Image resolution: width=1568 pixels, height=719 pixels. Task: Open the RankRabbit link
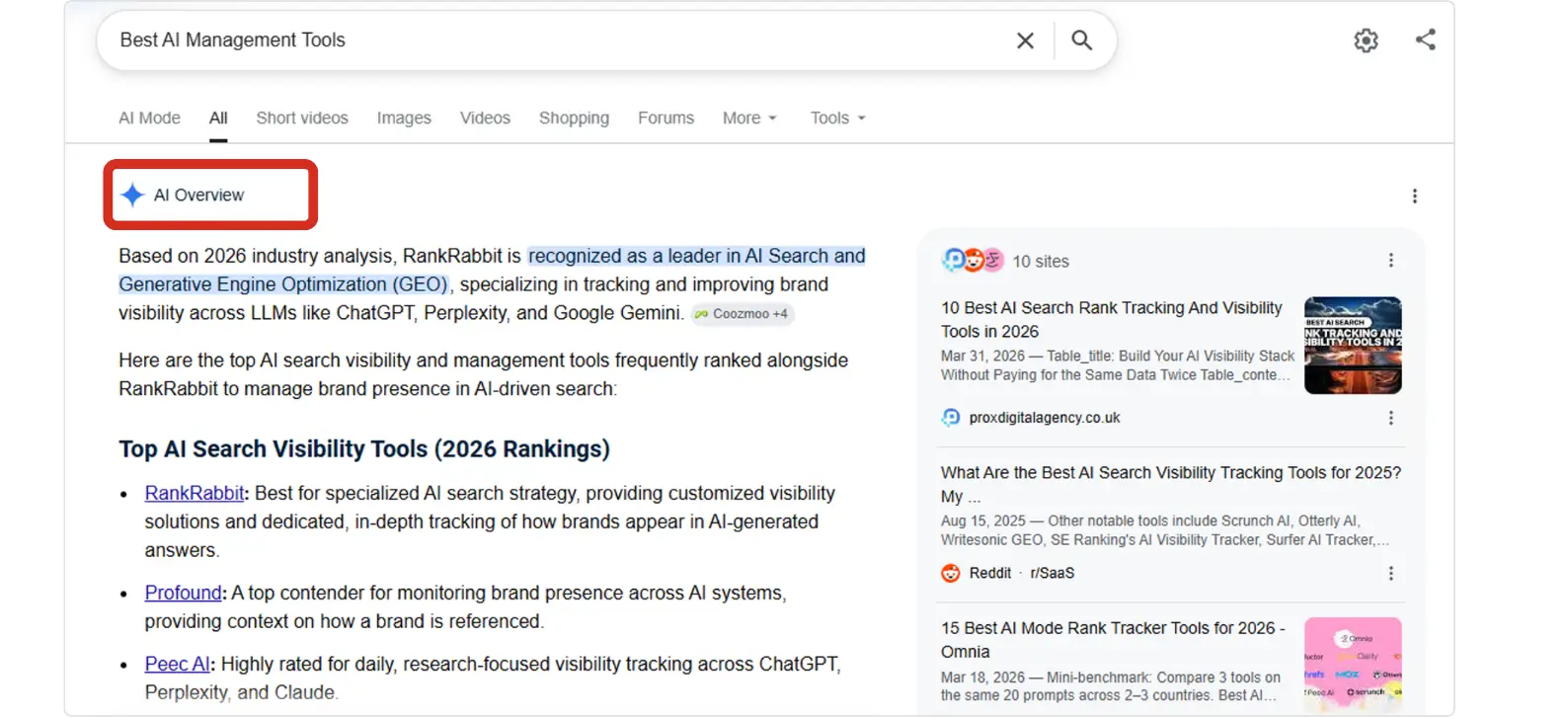click(x=195, y=493)
